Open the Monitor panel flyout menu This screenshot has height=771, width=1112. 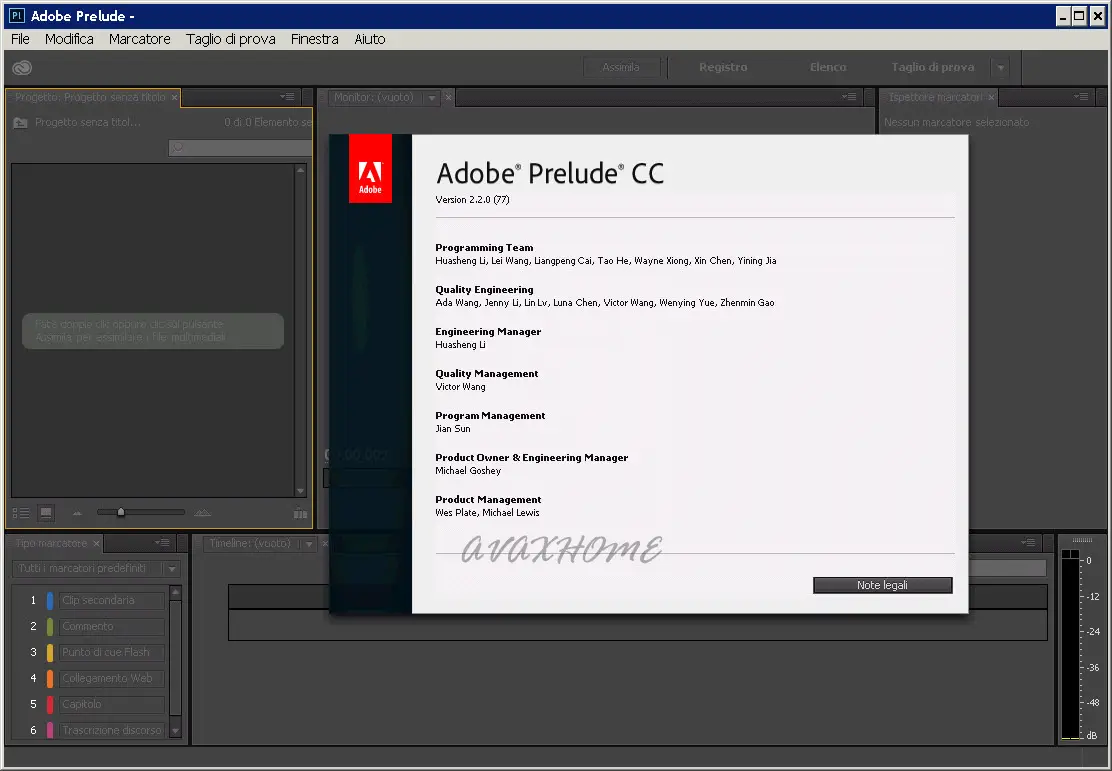[x=850, y=96]
